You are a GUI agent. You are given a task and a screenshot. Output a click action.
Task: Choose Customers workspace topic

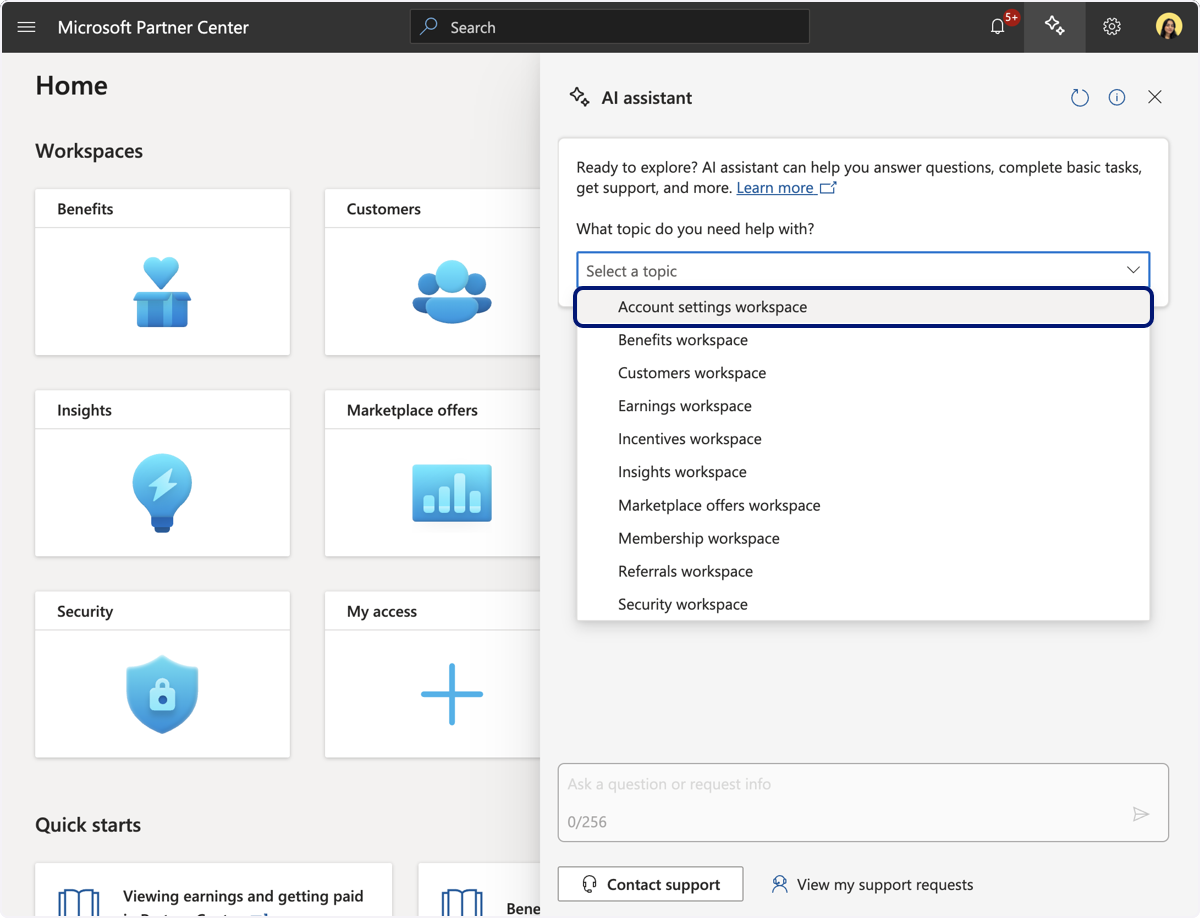863,373
